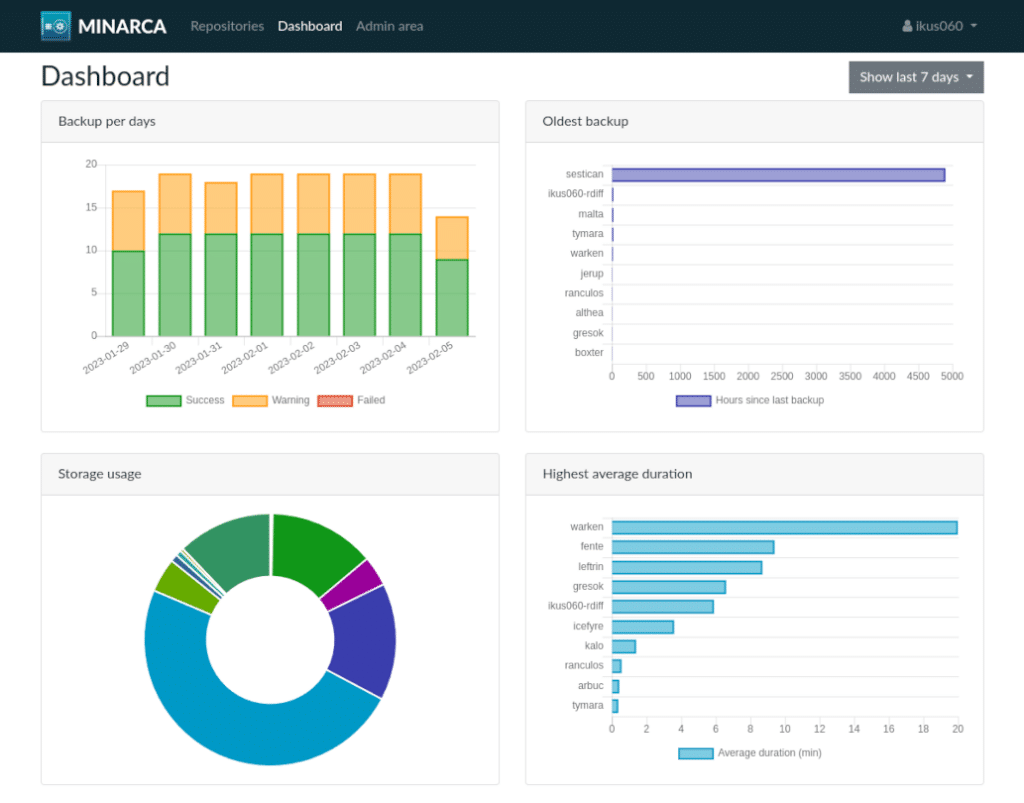Expand the date range selector menu

915,77
